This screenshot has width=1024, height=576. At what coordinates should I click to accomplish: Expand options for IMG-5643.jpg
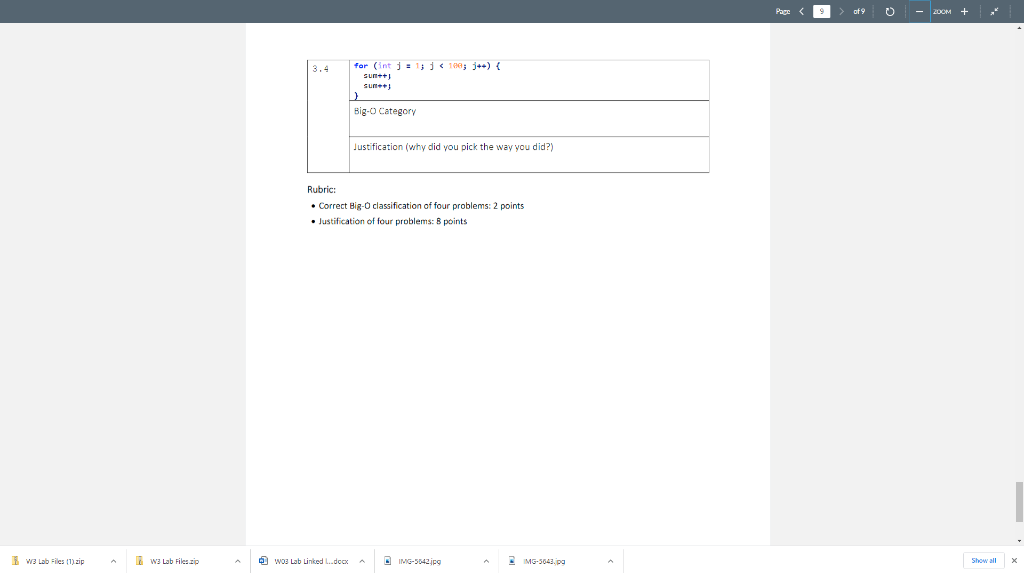(610, 561)
